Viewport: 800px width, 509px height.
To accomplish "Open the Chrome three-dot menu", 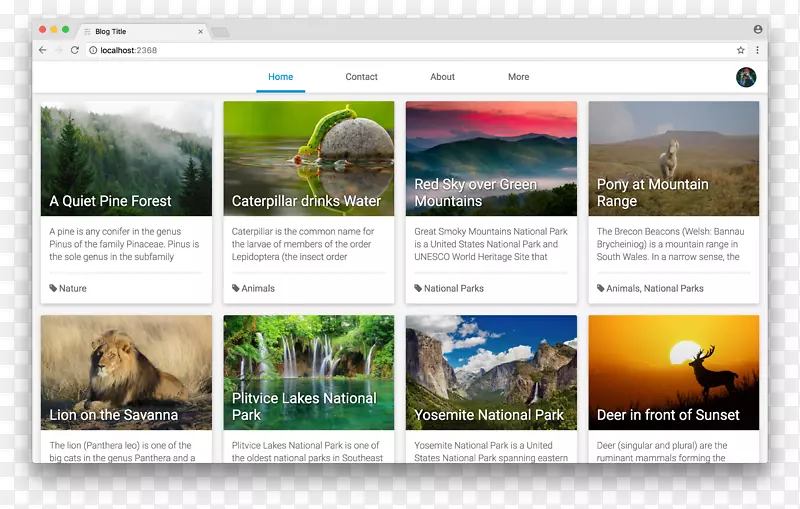I will pyautogui.click(x=757, y=50).
